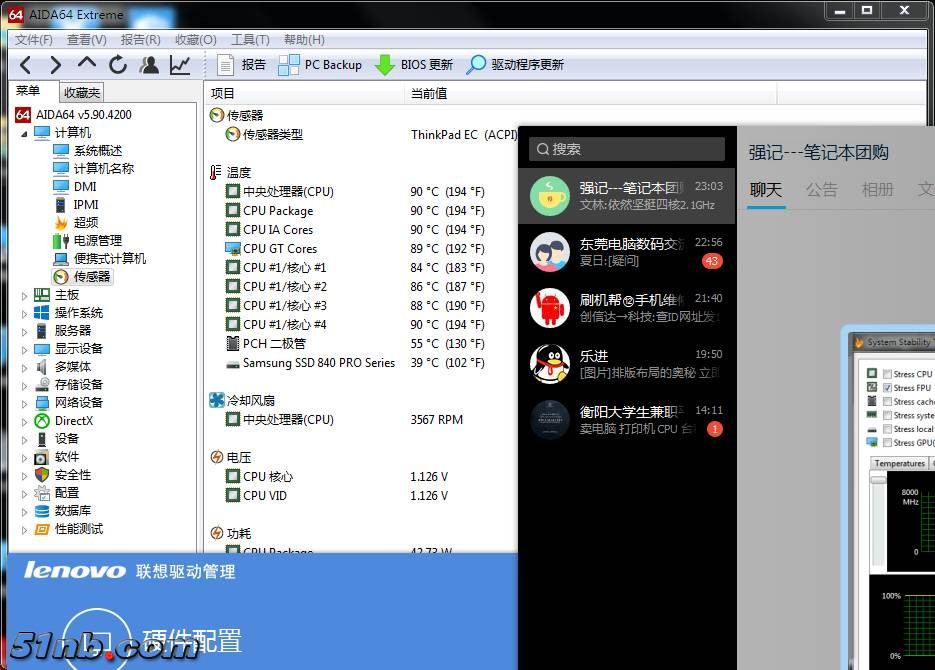Click the 安全性 shield icon
The image size is (935, 670).
tap(42, 475)
